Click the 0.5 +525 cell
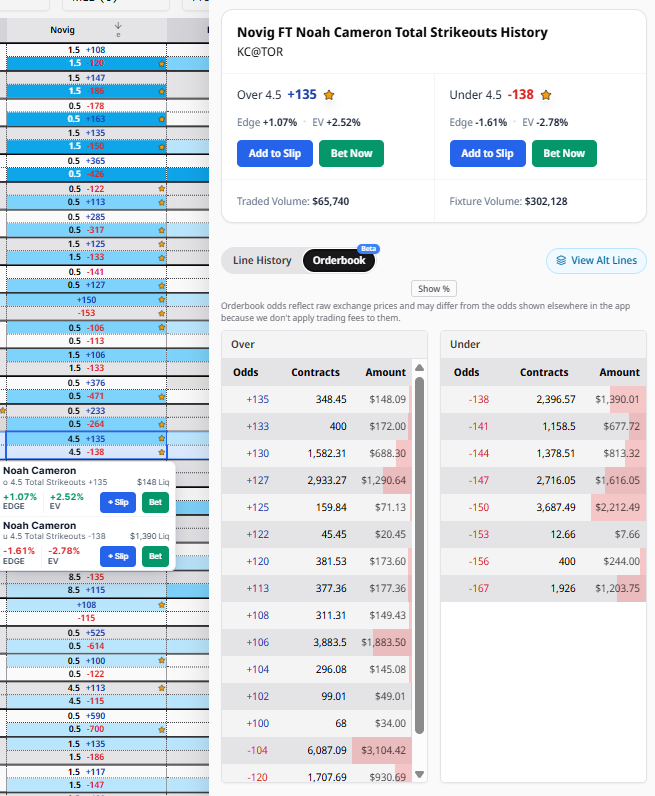This screenshot has height=796, width=655. (x=86, y=633)
